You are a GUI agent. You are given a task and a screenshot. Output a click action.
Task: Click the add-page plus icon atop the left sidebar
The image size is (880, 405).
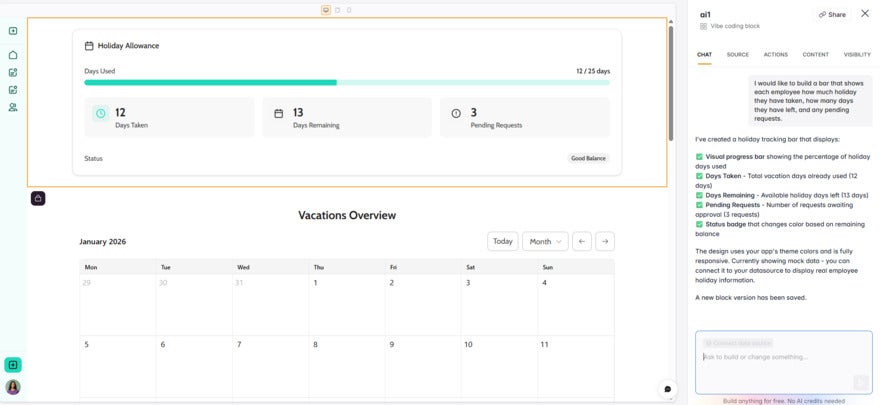point(13,31)
